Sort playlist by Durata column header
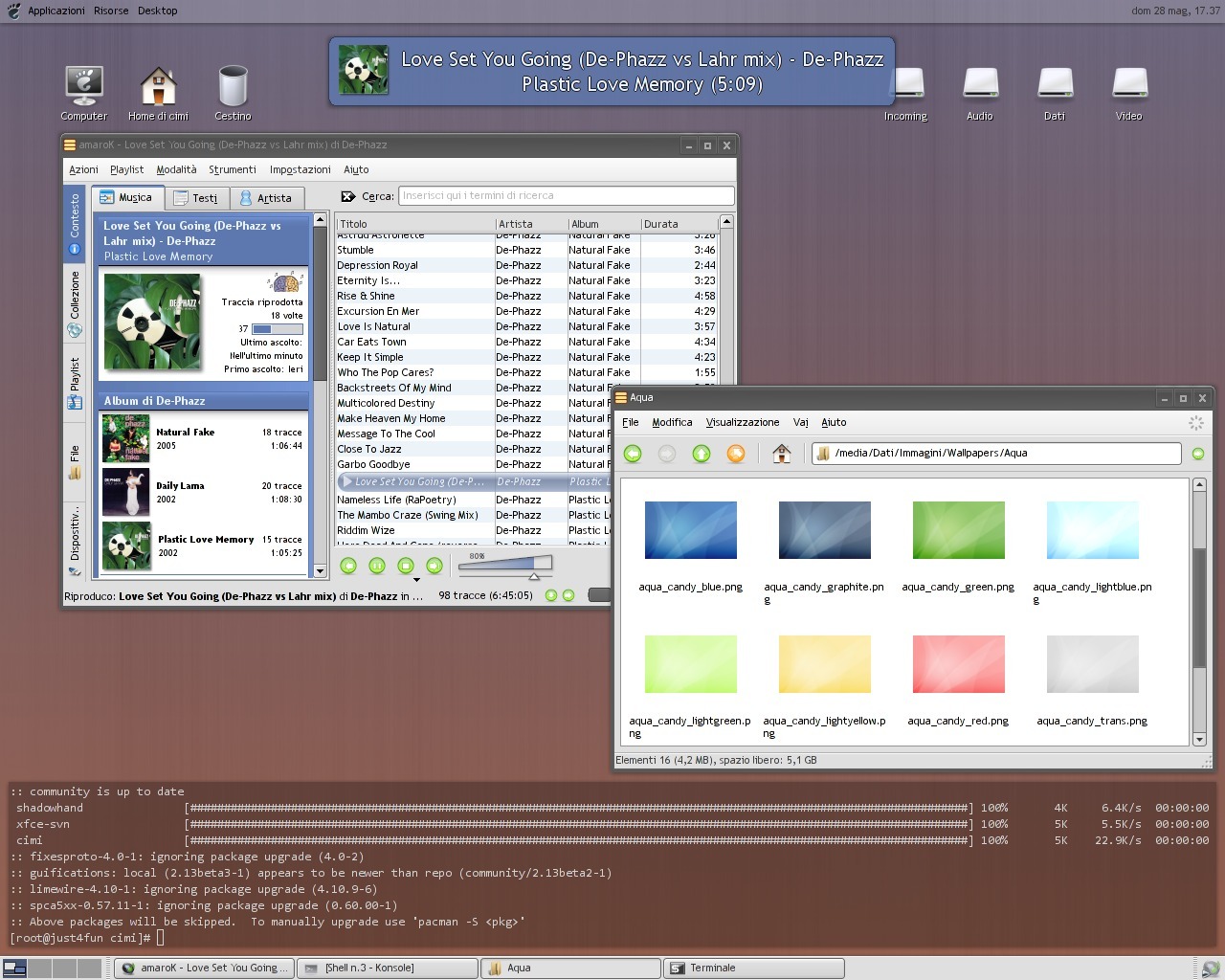The height and width of the screenshot is (980, 1225). [x=679, y=224]
